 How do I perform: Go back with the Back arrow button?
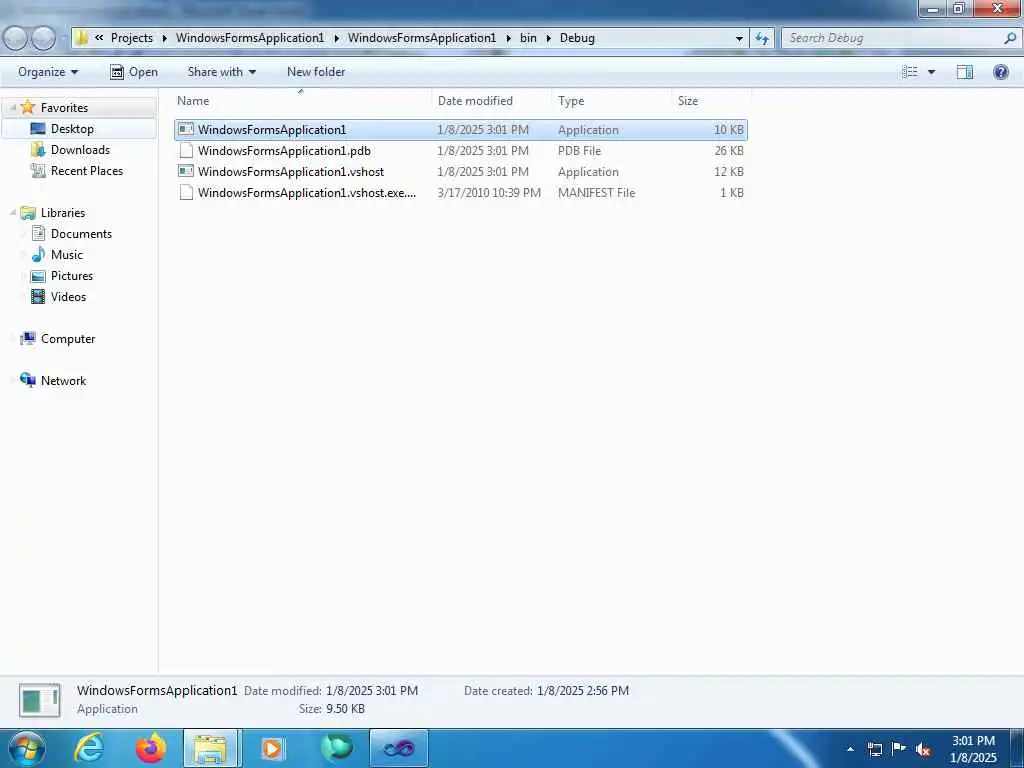tap(15, 39)
